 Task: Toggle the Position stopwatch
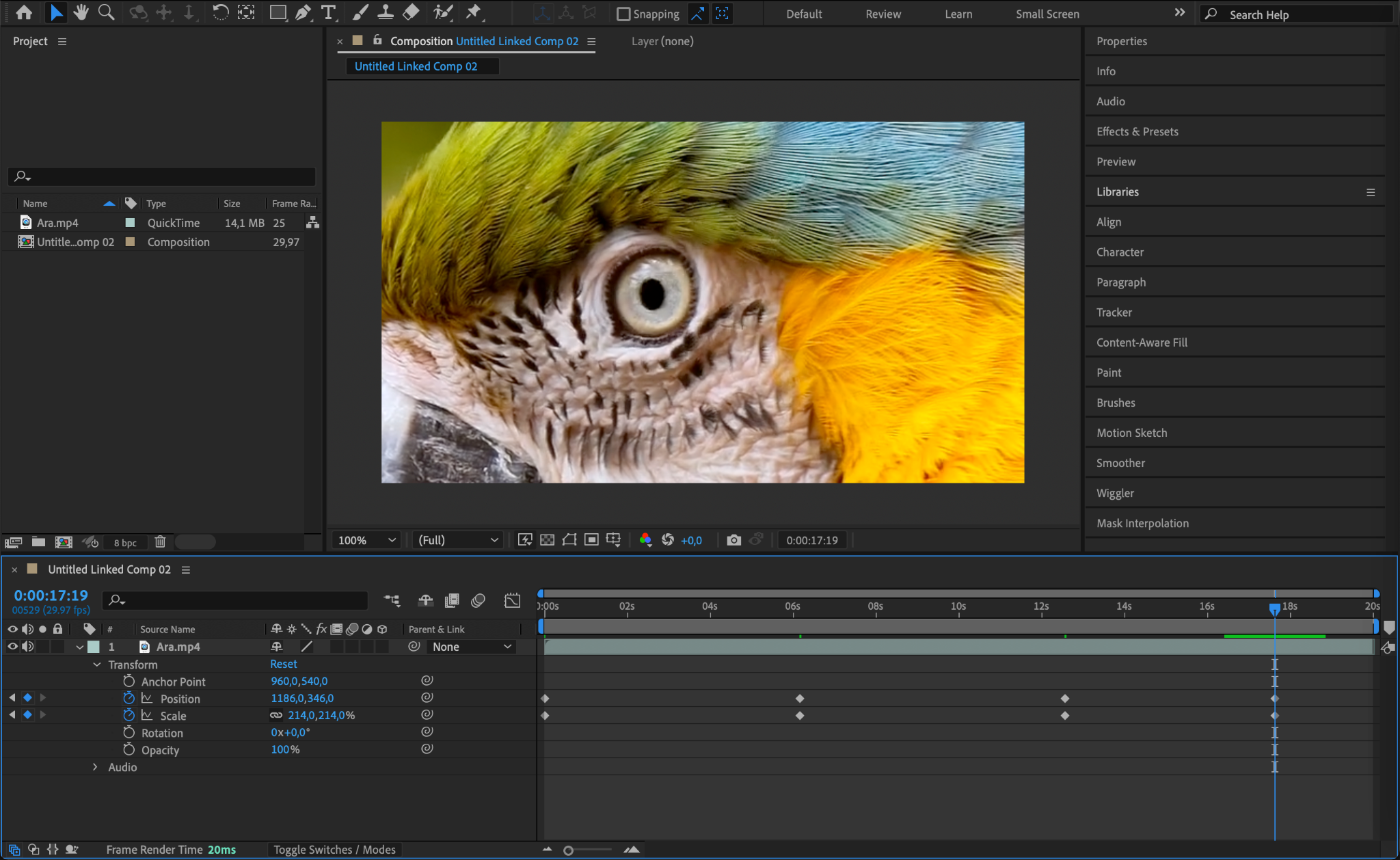click(129, 698)
